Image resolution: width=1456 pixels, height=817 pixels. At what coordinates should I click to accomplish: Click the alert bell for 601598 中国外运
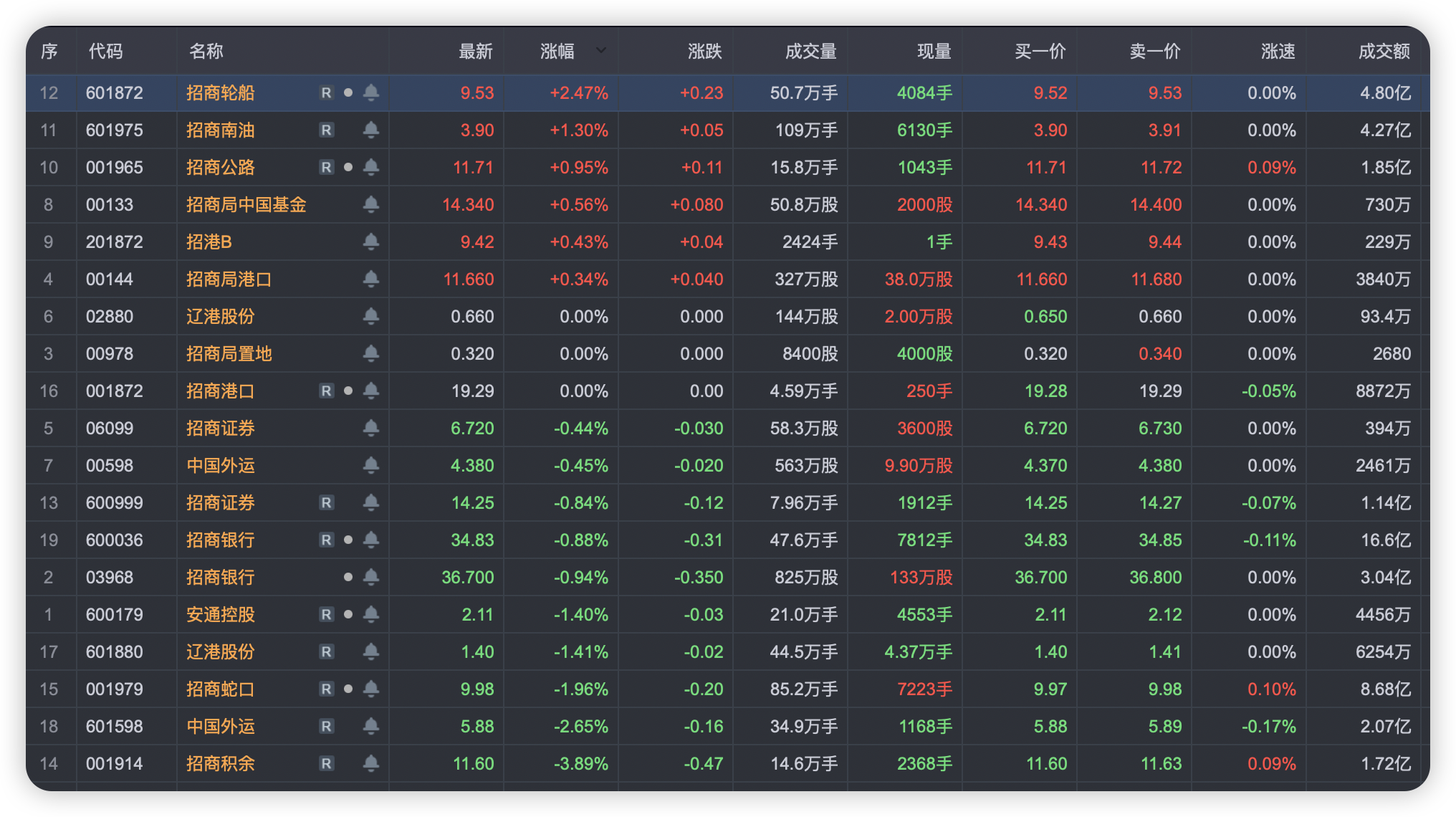click(371, 726)
